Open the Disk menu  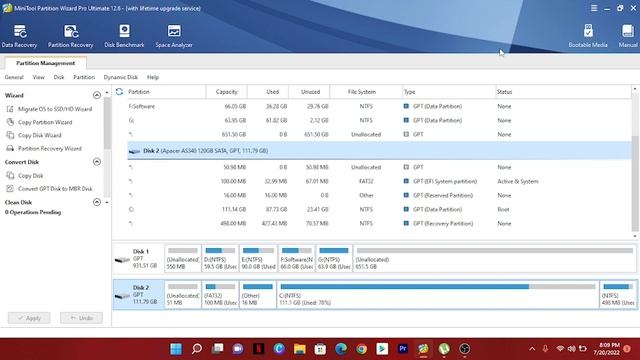59,77
